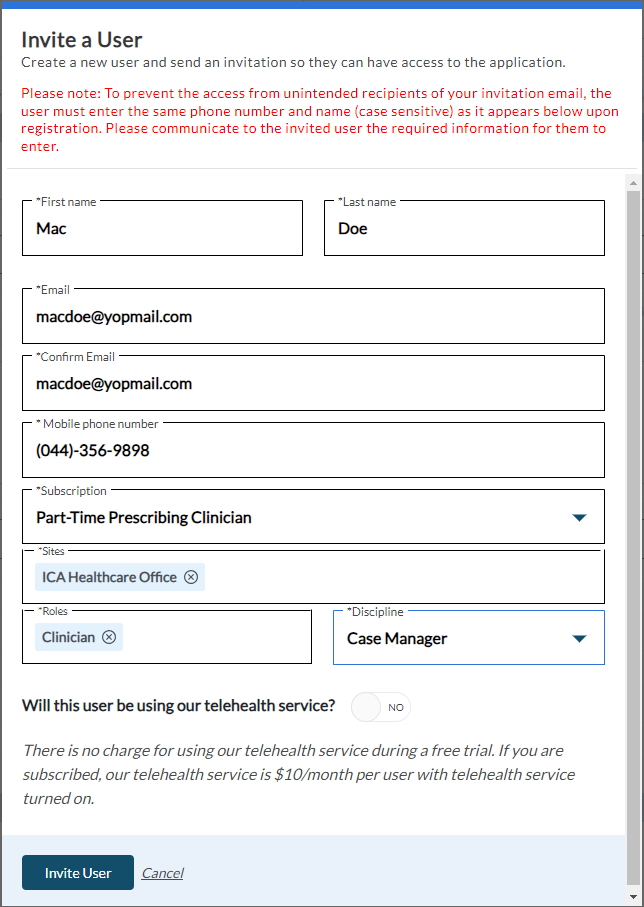Screen dimensions: 644x907
Task: Select the Confirm Email field
Action: pos(313,384)
